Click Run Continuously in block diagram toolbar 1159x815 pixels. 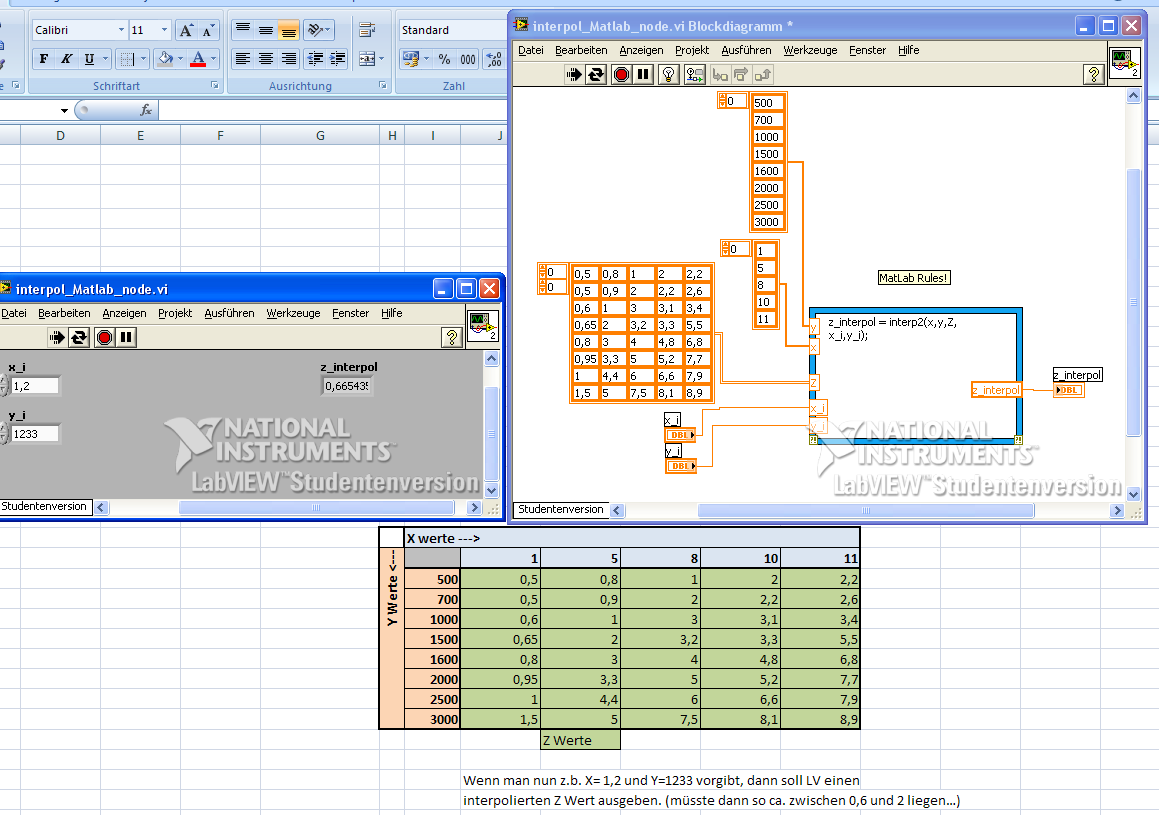pyautogui.click(x=596, y=74)
